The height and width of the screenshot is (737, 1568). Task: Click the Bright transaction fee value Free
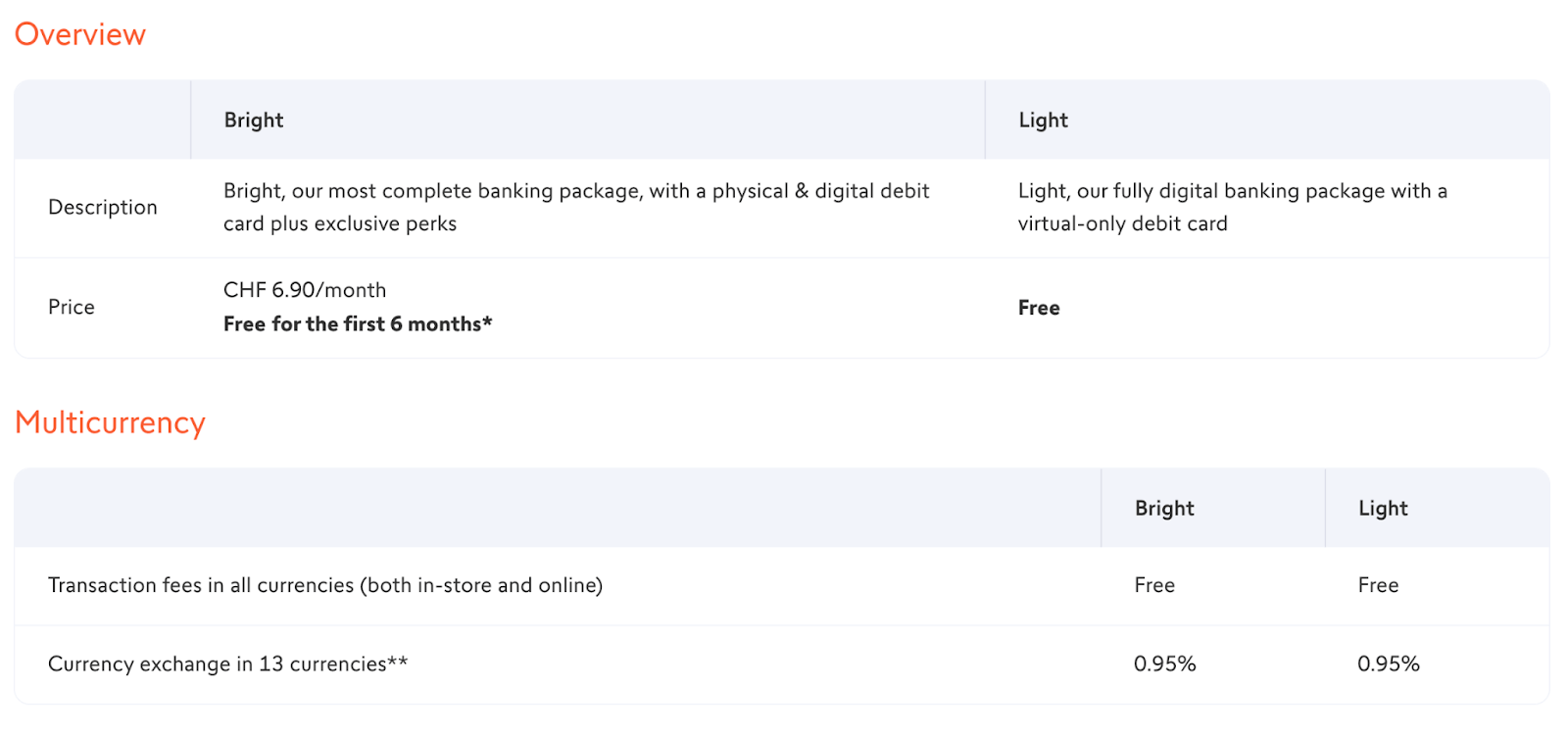coord(1154,585)
